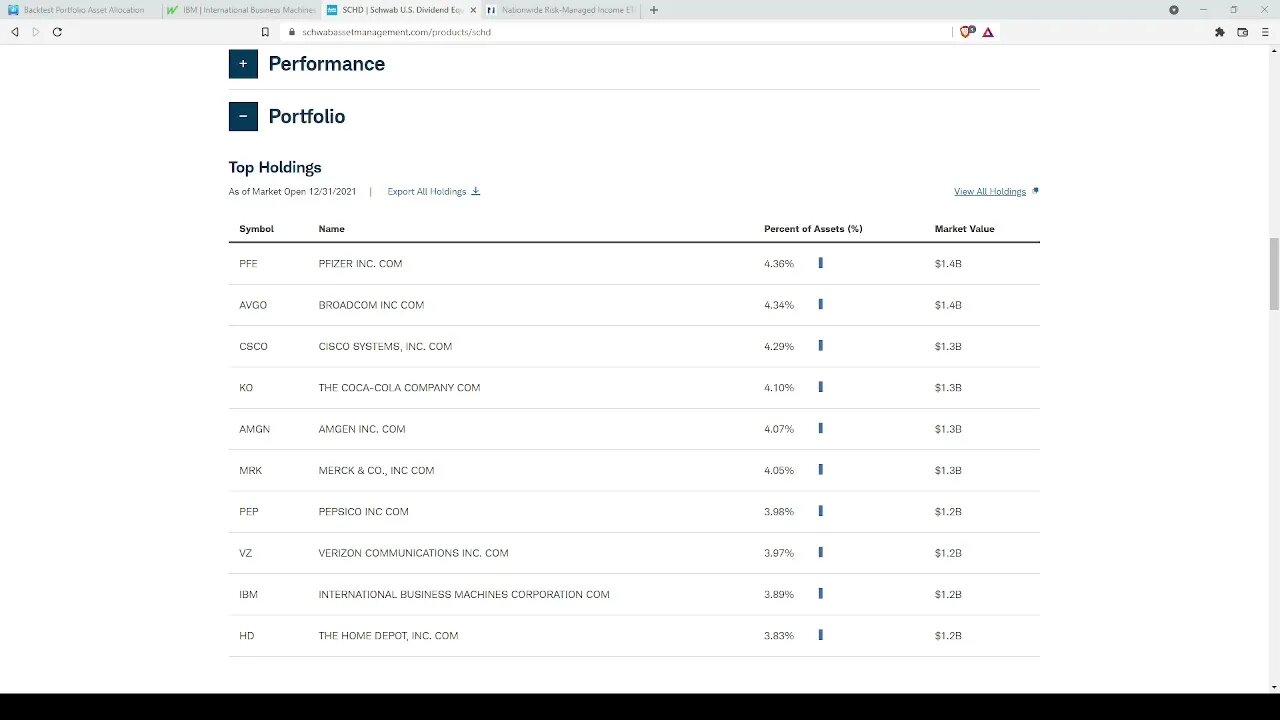Viewport: 1280px width, 720px height.
Task: Click PFIZER INC. COM name
Action: (x=360, y=264)
